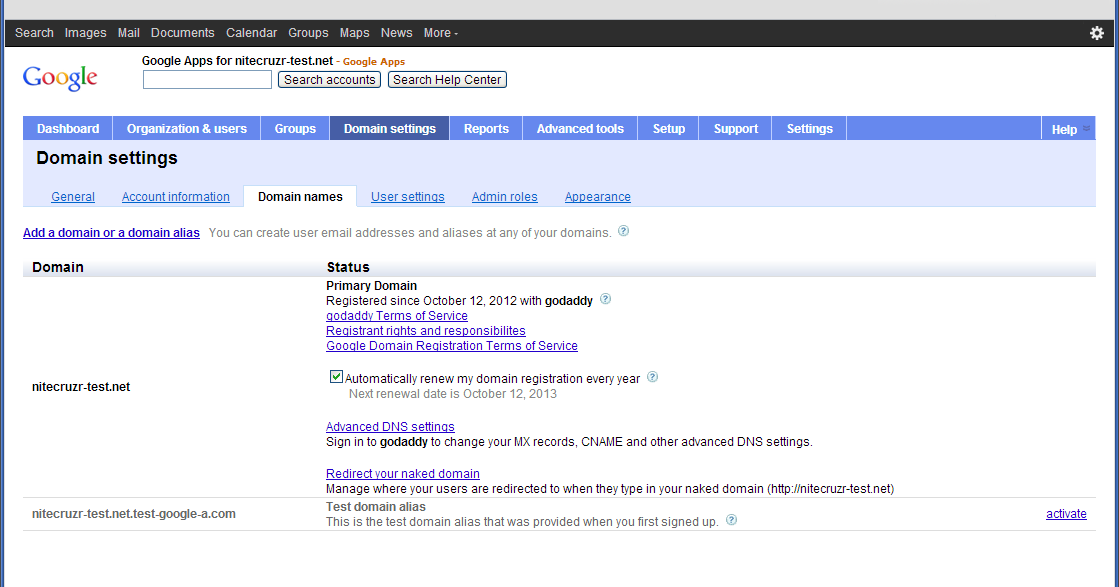The width and height of the screenshot is (1119, 587).
Task: Open the Dashboard tab
Action: [x=68, y=128]
